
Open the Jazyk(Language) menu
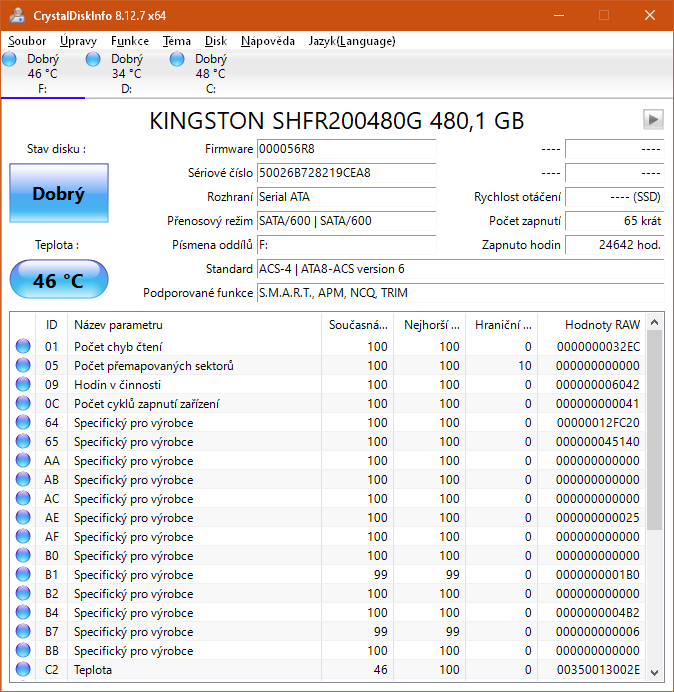point(352,41)
